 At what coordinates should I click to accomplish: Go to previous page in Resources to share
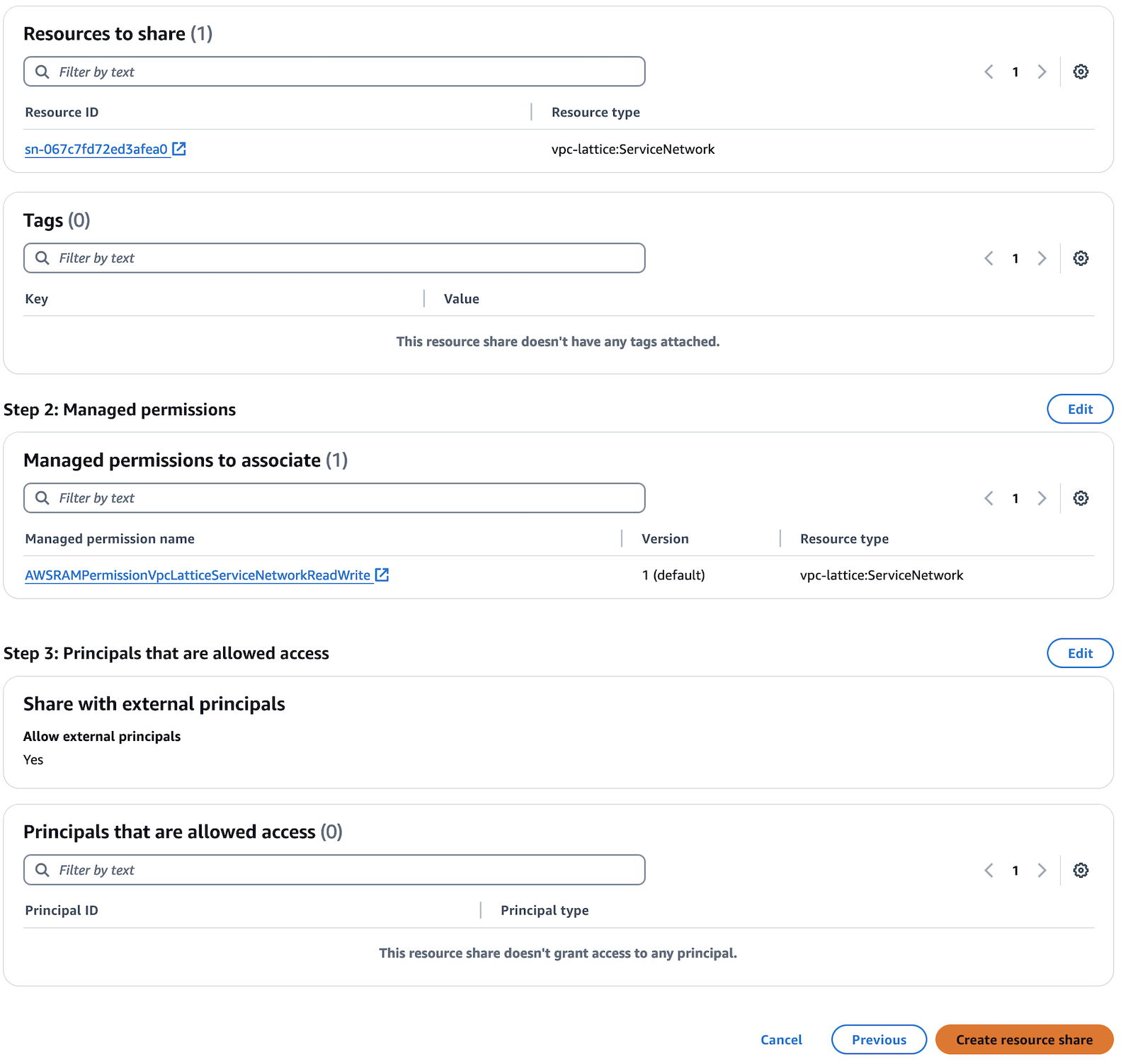click(989, 72)
